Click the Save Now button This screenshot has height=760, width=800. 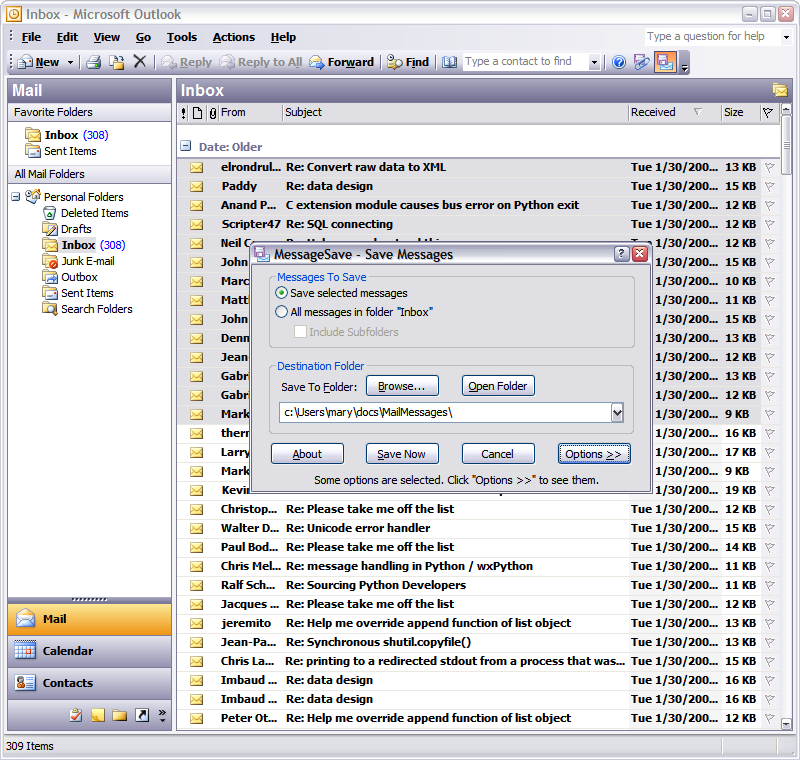pyautogui.click(x=401, y=454)
